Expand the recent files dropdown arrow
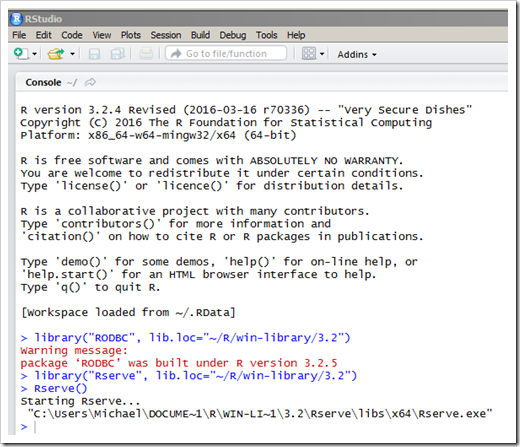The image size is (520, 447). point(72,54)
